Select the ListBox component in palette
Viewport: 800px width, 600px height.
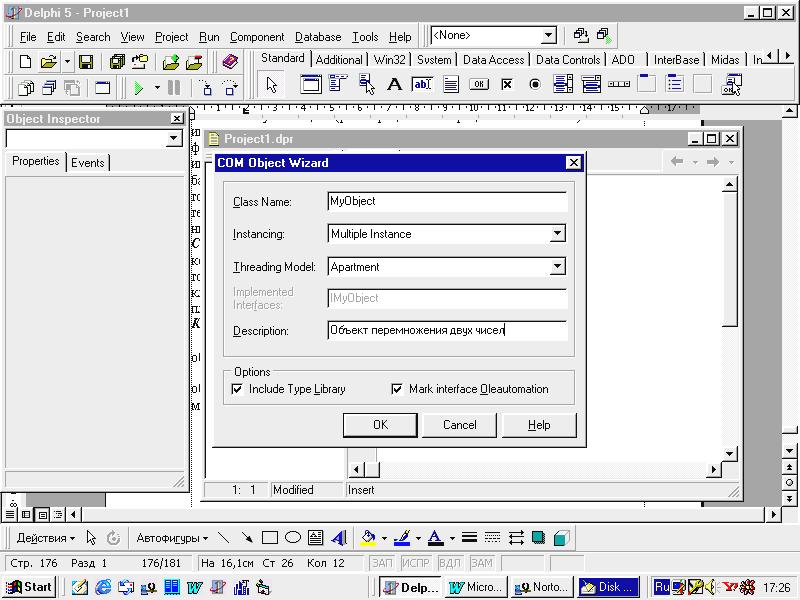click(x=563, y=84)
